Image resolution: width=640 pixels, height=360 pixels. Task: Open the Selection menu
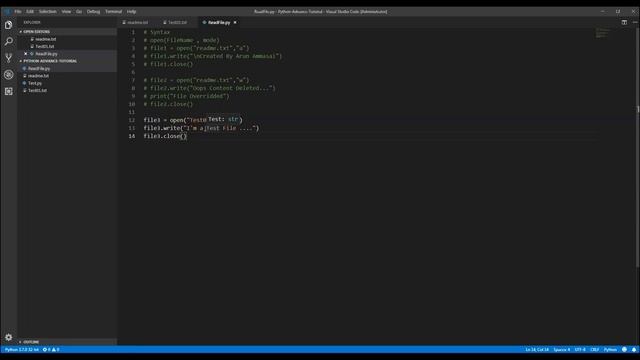coord(48,11)
